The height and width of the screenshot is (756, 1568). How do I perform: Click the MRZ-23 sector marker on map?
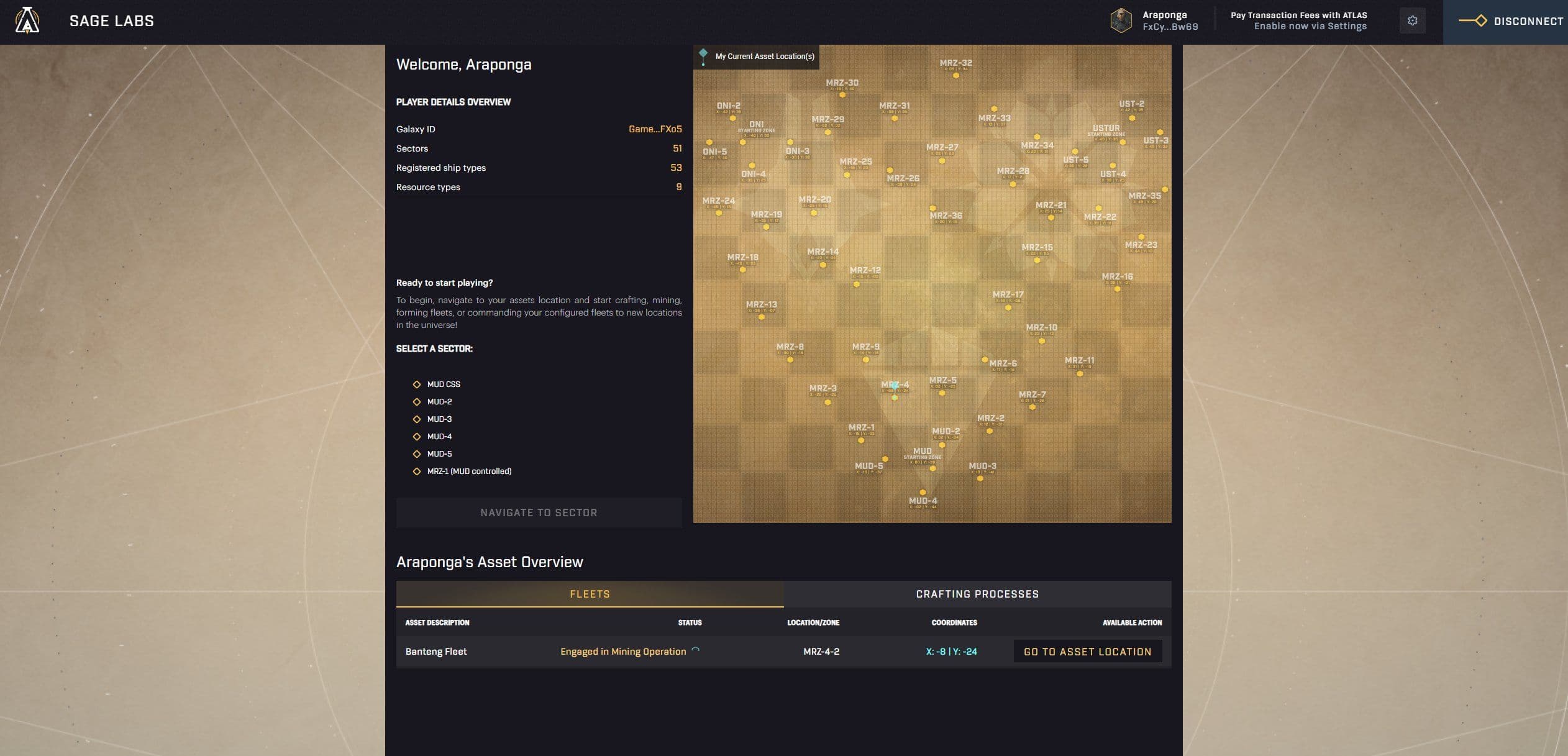pyautogui.click(x=1141, y=237)
